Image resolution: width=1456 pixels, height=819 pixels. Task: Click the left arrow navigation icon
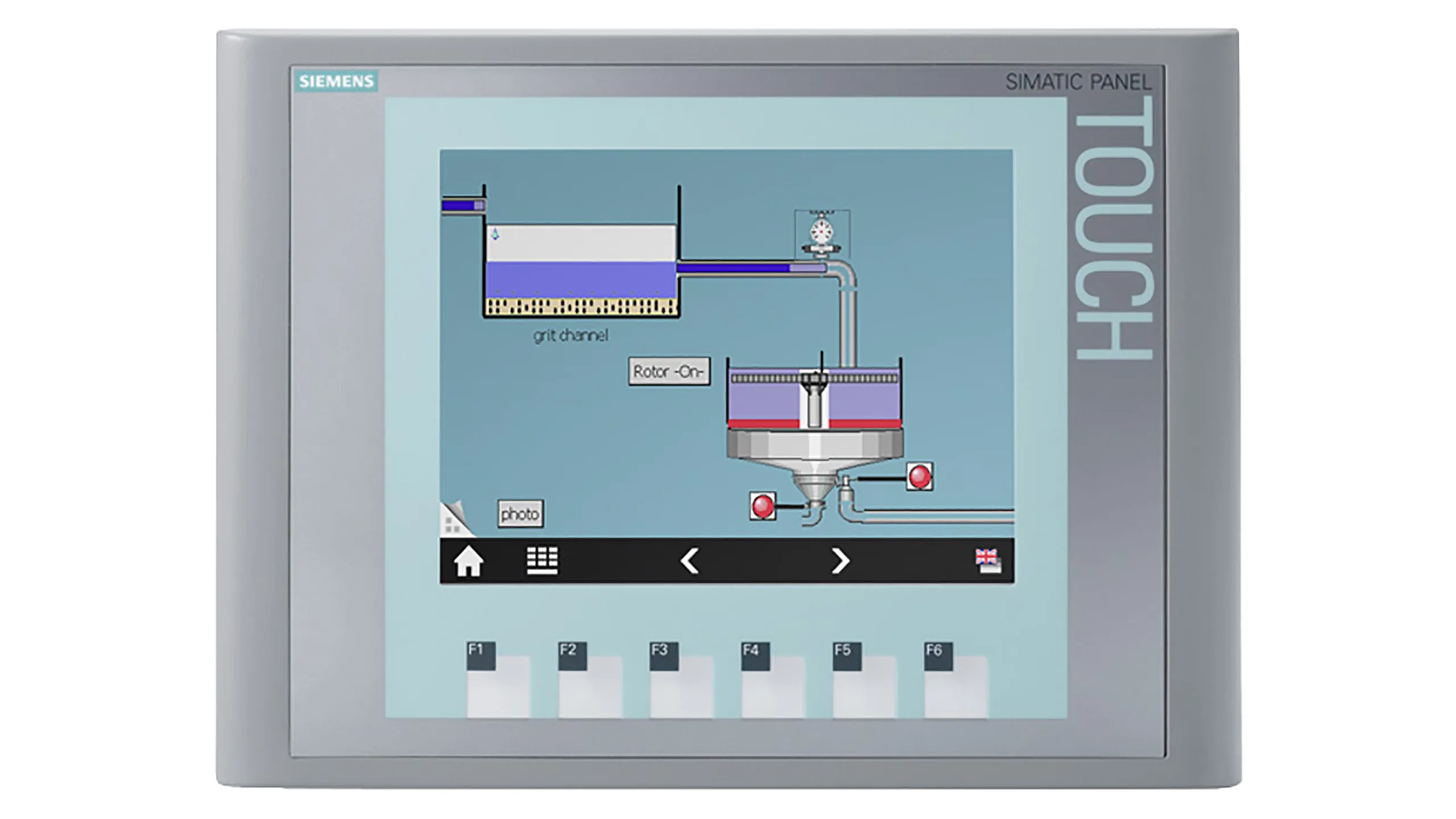click(690, 562)
